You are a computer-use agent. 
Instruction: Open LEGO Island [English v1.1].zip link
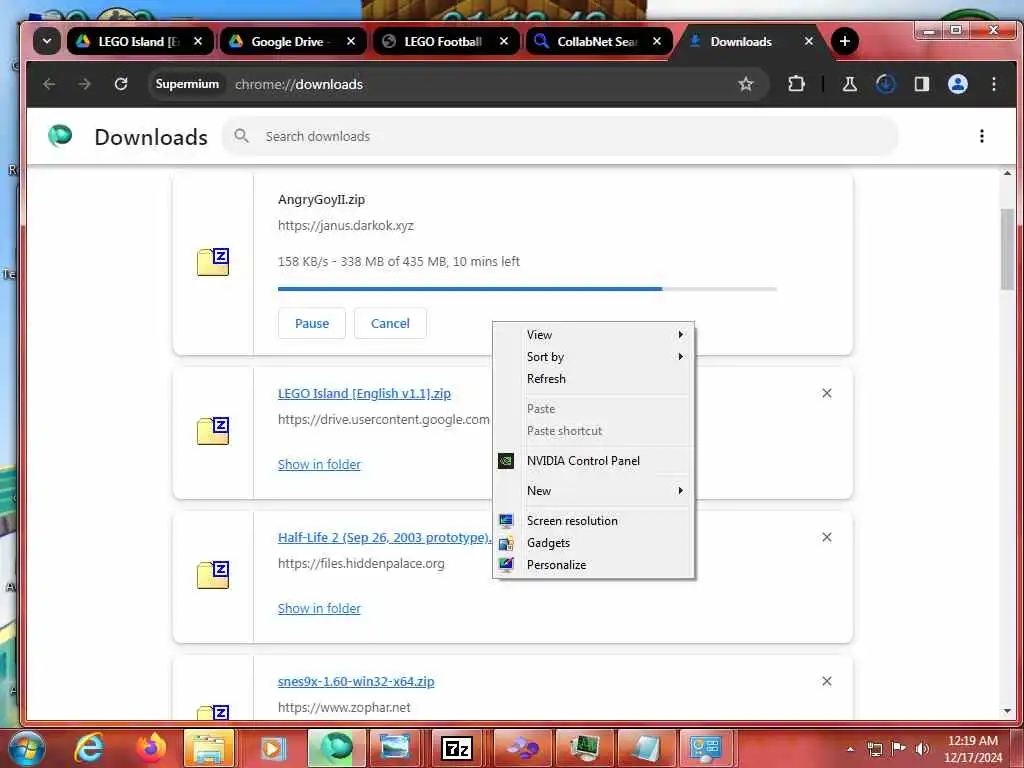point(364,393)
